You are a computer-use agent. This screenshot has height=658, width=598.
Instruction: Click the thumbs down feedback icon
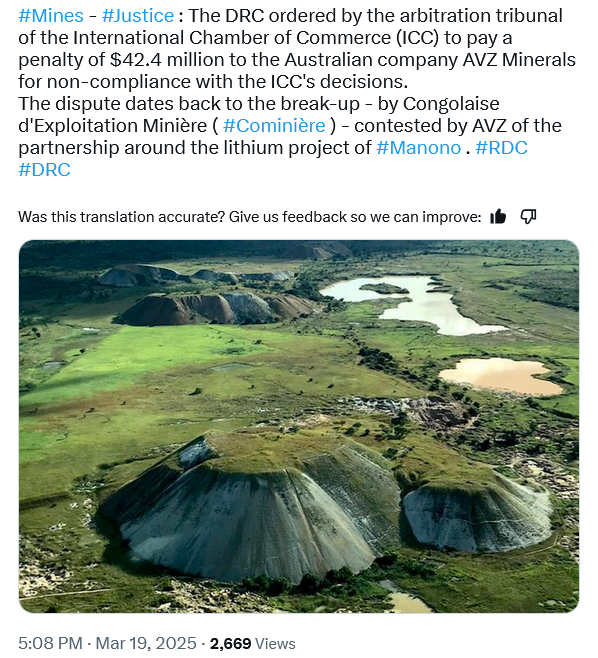(x=528, y=217)
